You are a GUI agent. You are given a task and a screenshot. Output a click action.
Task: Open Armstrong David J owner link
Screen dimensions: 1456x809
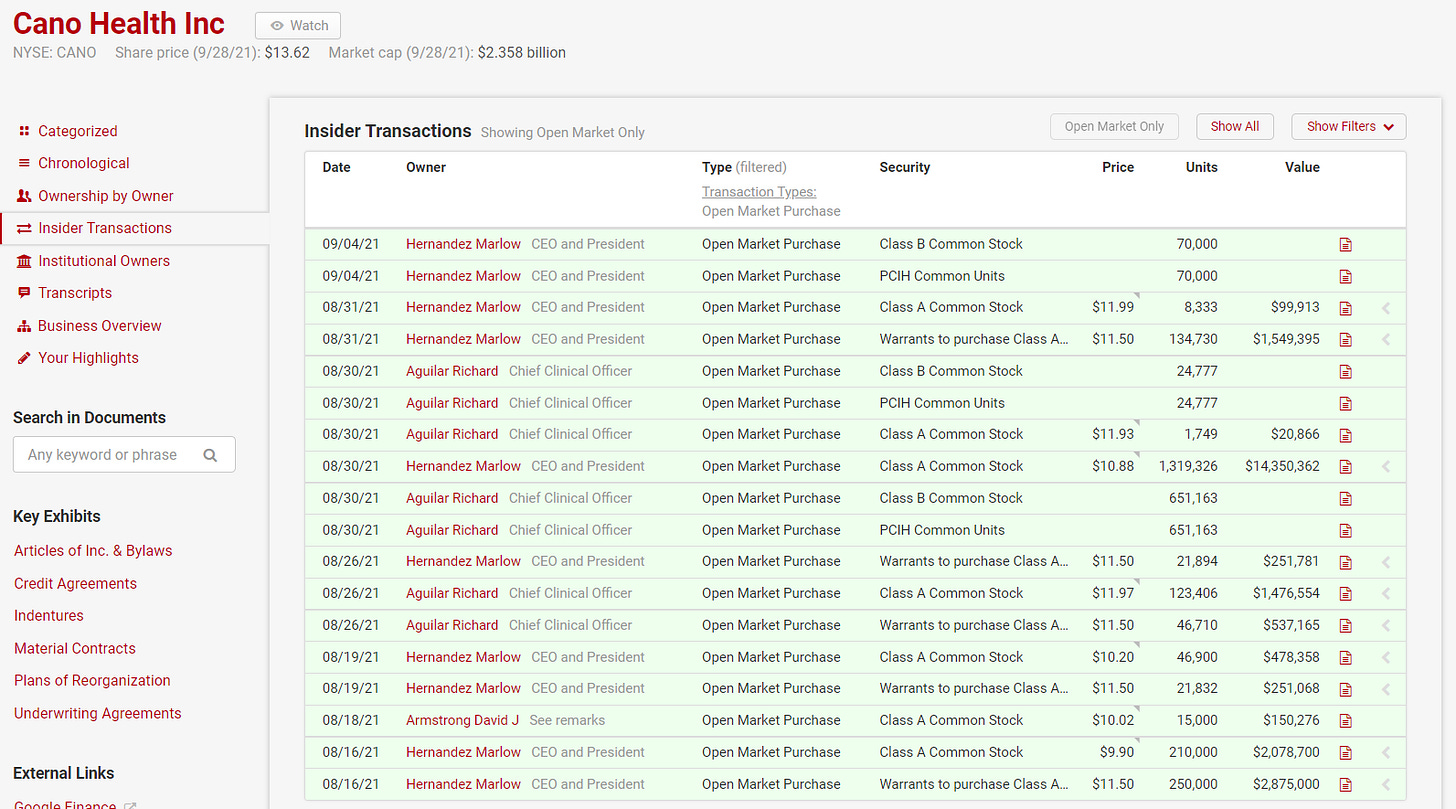[463, 720]
